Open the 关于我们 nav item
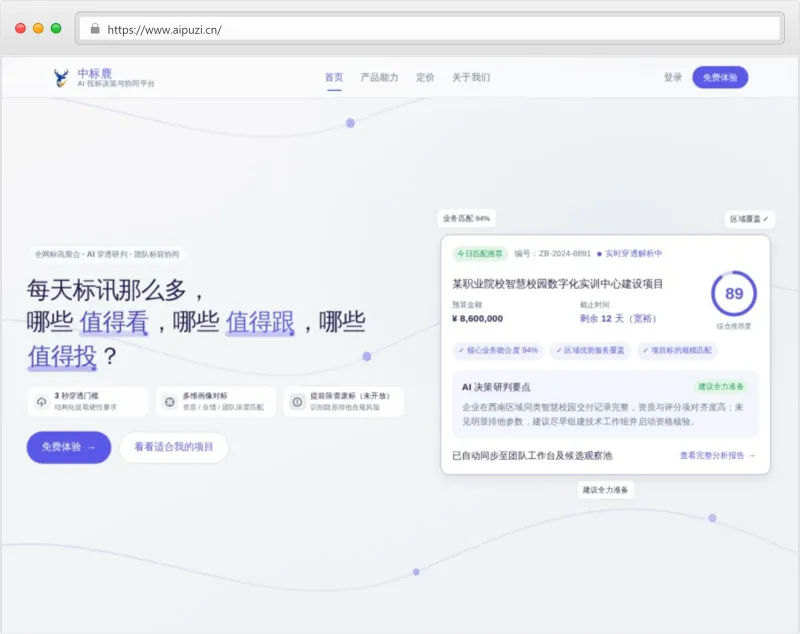 tap(471, 78)
